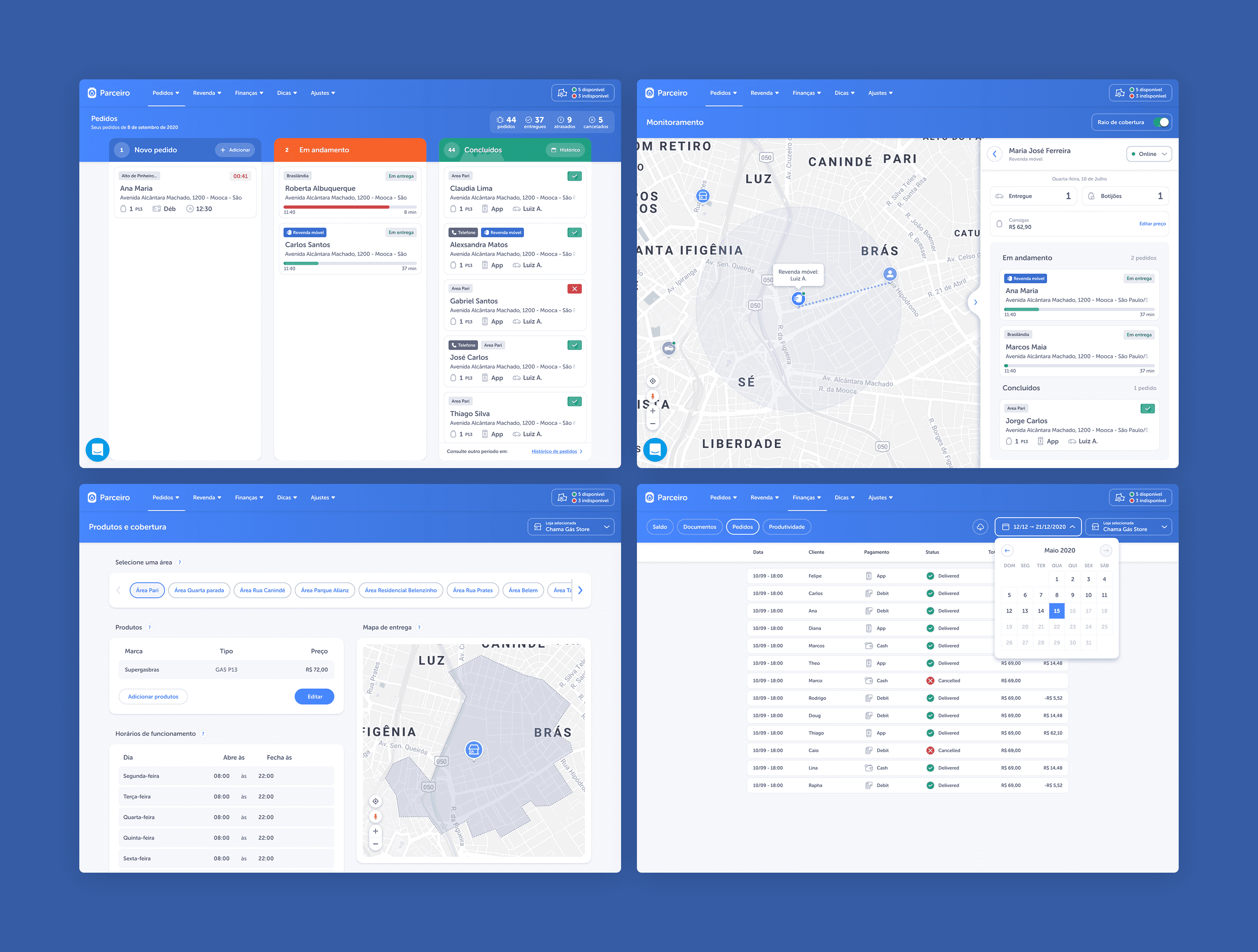Click the blue chat bubble icon in the Pedidos panel
The height and width of the screenshot is (952, 1258).
coord(97,449)
